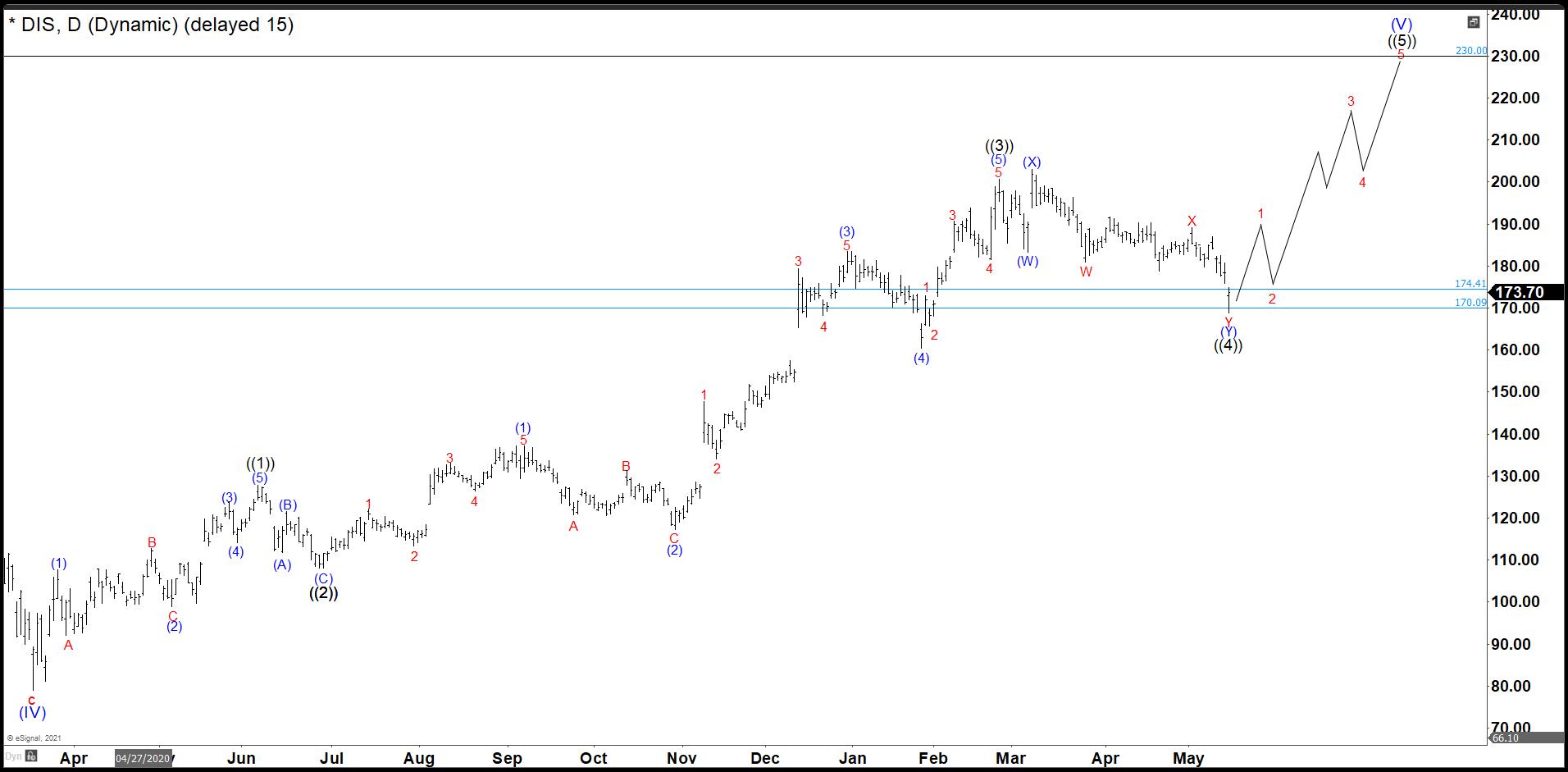Select the ((4)) wave label near May low
1568x772 pixels.
click(1227, 345)
